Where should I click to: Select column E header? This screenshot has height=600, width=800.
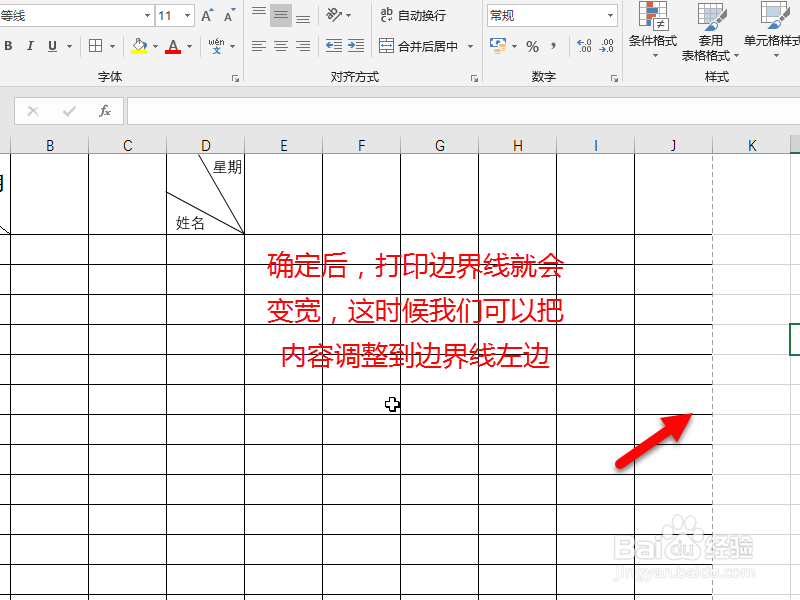pyautogui.click(x=284, y=145)
